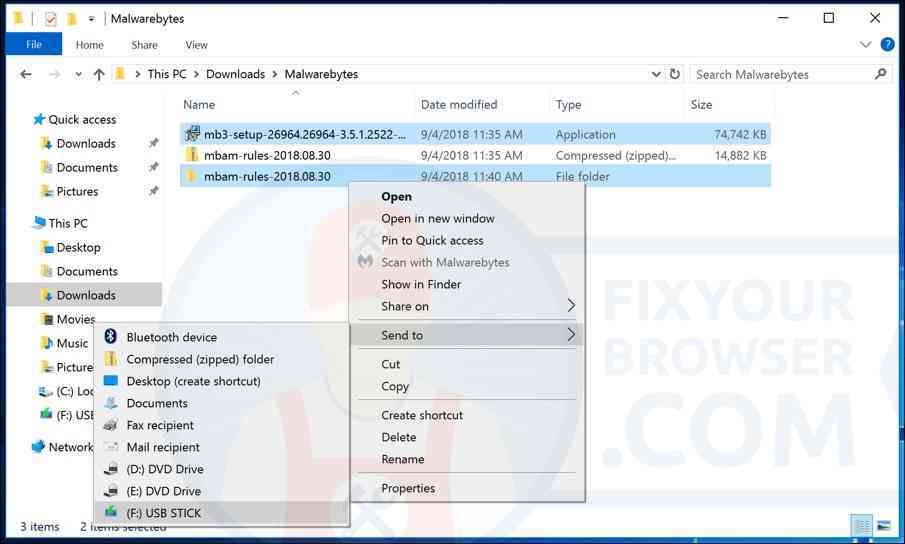Click the (E:) DVD Drive icon
Image resolution: width=905 pixels, height=544 pixels.
point(110,491)
